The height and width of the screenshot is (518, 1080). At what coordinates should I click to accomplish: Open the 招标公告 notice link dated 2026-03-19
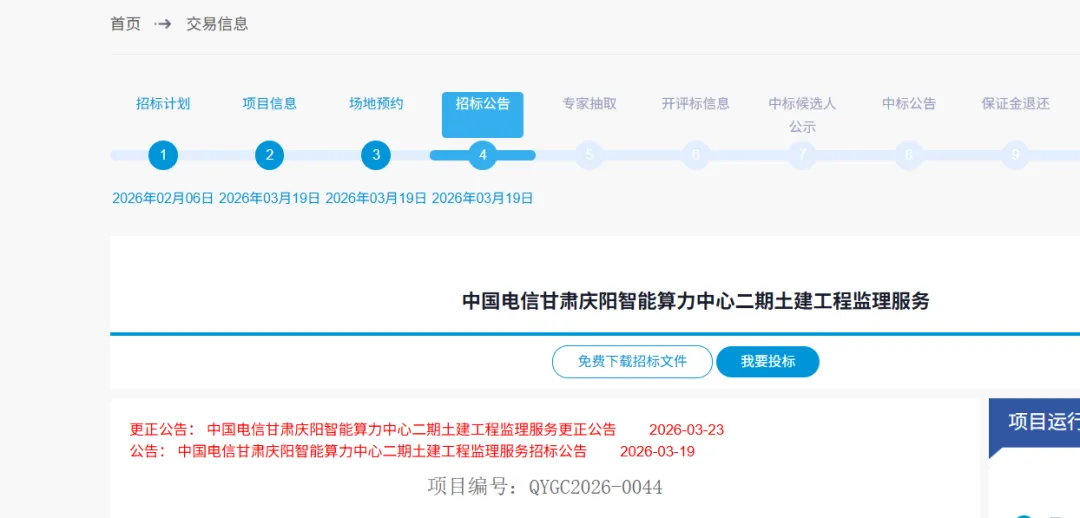click(382, 452)
